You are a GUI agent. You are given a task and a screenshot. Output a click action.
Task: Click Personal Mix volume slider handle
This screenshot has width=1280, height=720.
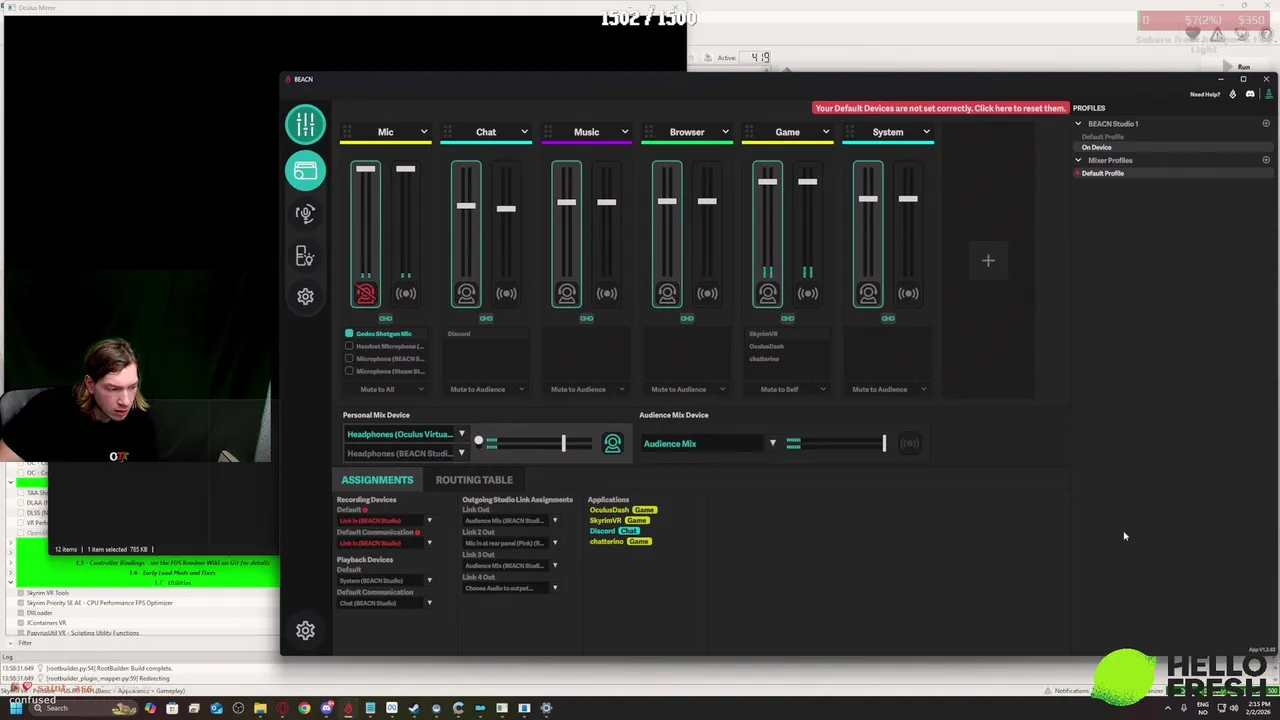point(563,444)
